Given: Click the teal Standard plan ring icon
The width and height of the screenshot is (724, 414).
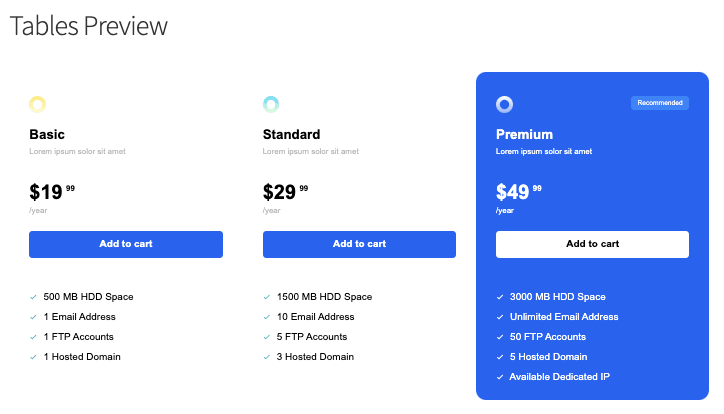Looking at the screenshot, I should [271, 104].
